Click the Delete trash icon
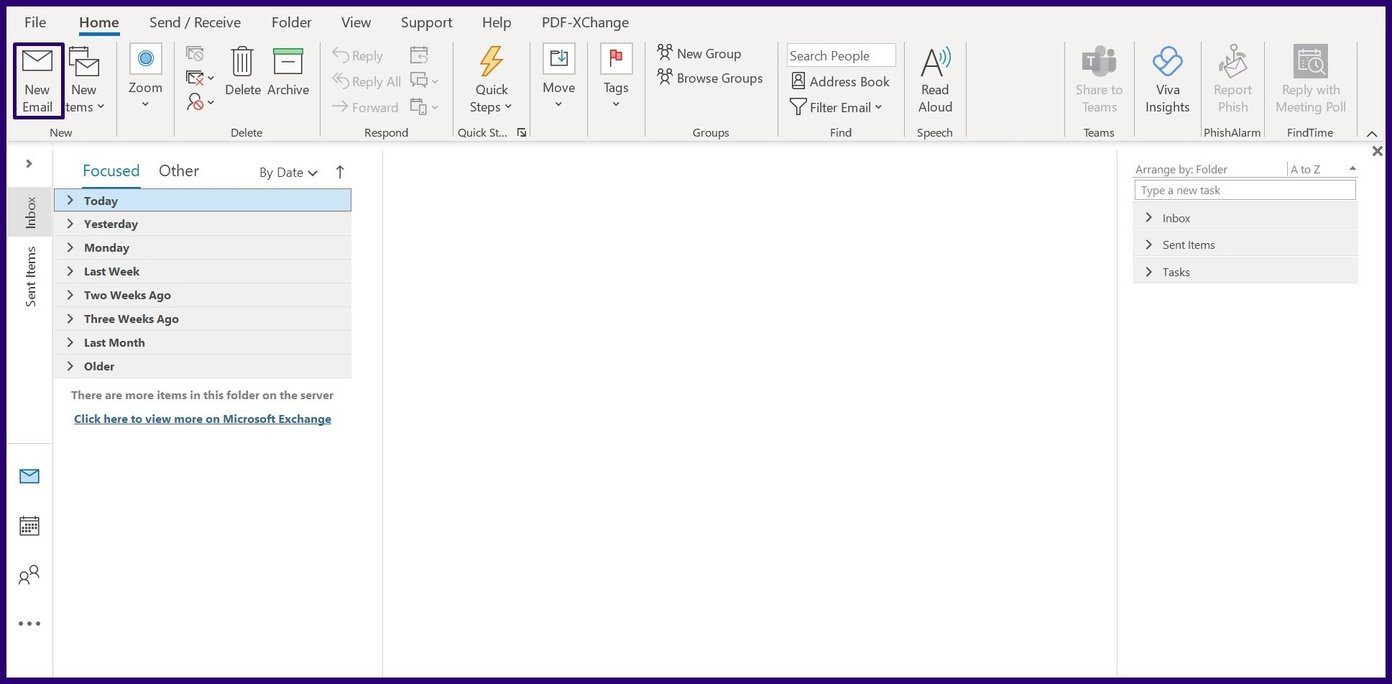 point(242,72)
